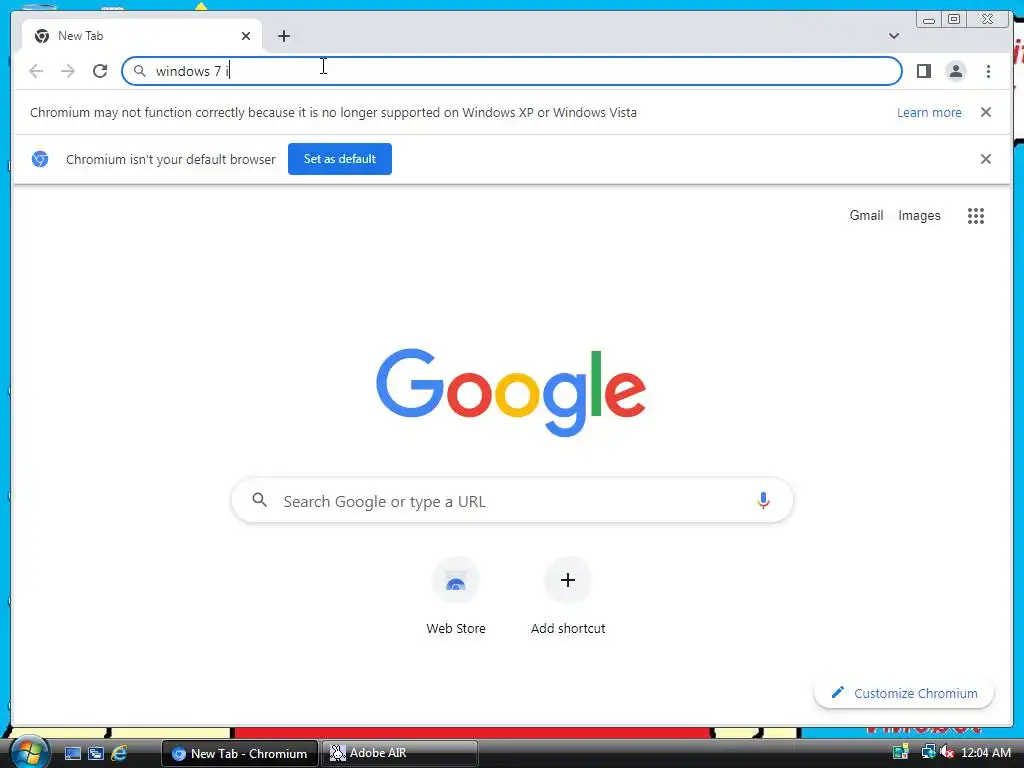Viewport: 1024px width, 768px height.
Task: Open the Google apps grid
Action: (x=976, y=216)
